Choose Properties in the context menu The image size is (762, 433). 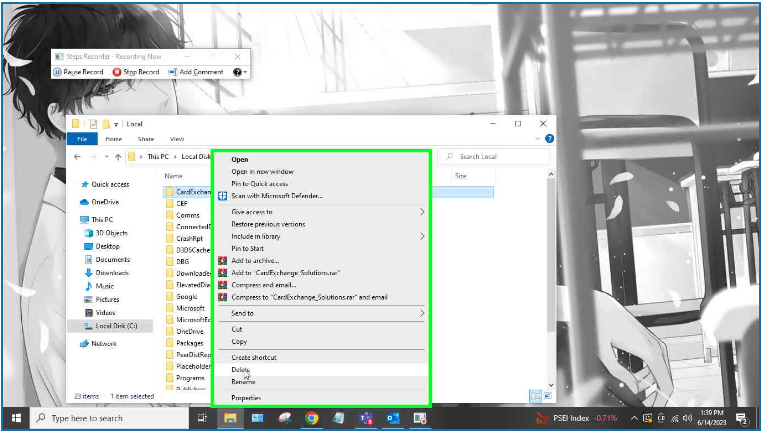321,398
